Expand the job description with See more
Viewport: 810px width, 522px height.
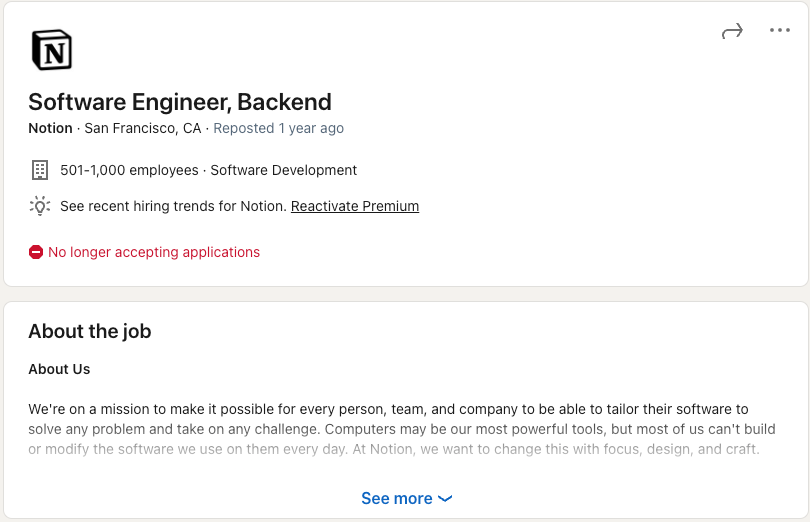(x=407, y=498)
